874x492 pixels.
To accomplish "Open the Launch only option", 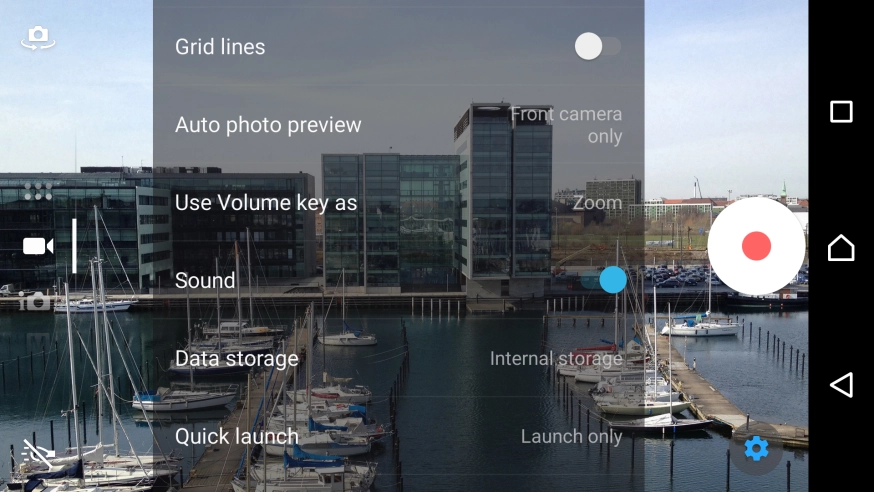I will [x=571, y=436].
